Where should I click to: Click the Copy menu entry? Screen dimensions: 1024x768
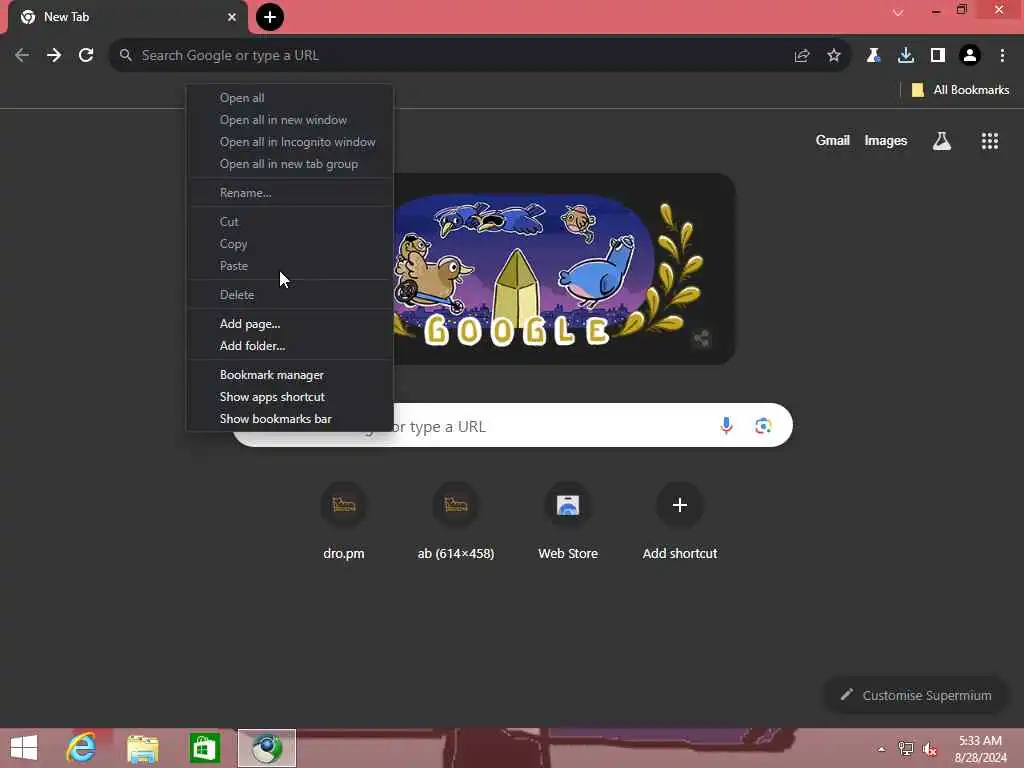pos(290,244)
